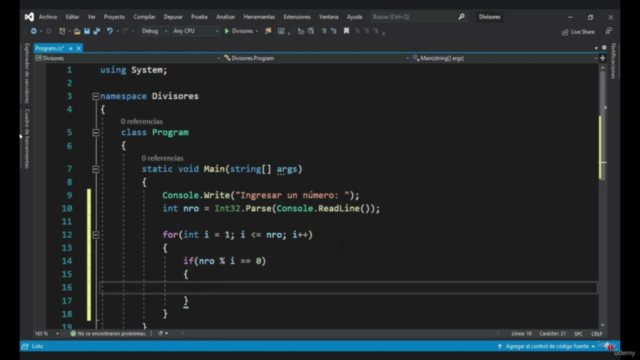
Task: Open the Archivo menu
Action: click(x=48, y=17)
